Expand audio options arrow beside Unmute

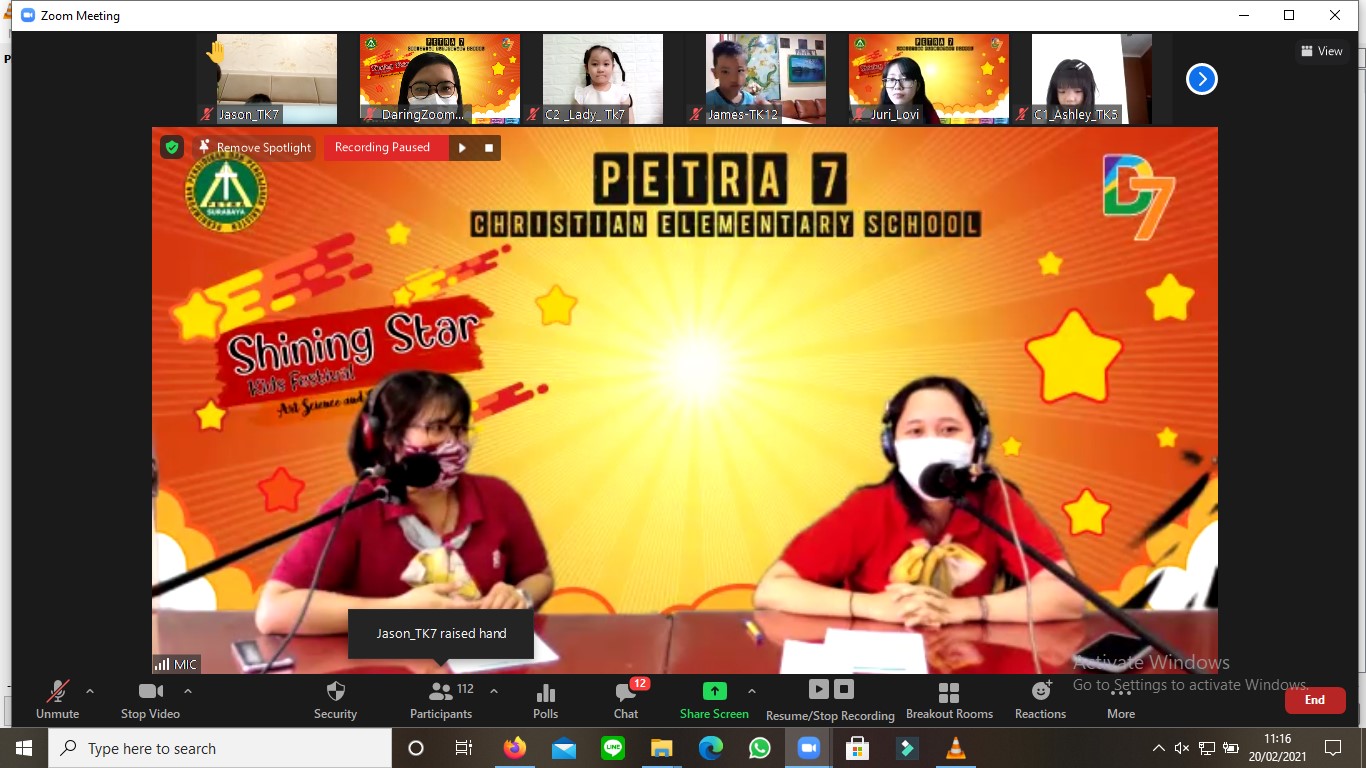pos(90,691)
